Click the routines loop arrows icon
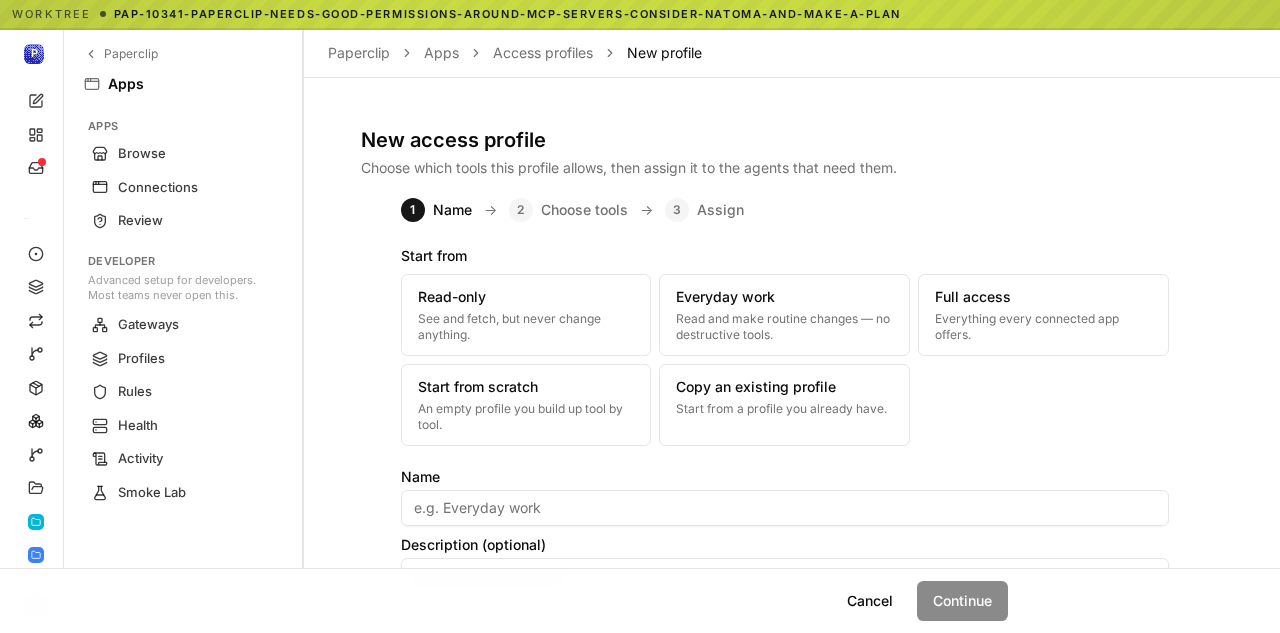1280x633 pixels. click(36, 321)
